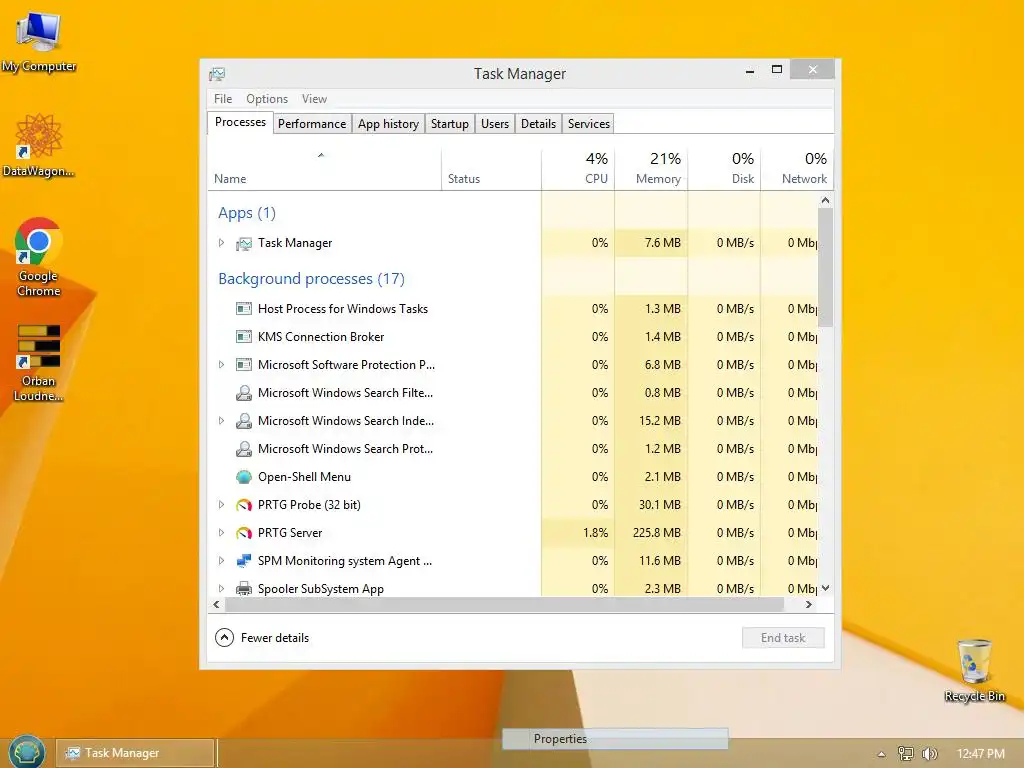Screen dimensions: 1024x768
Task: Click the Task Manager title bar icon
Action: 217,74
